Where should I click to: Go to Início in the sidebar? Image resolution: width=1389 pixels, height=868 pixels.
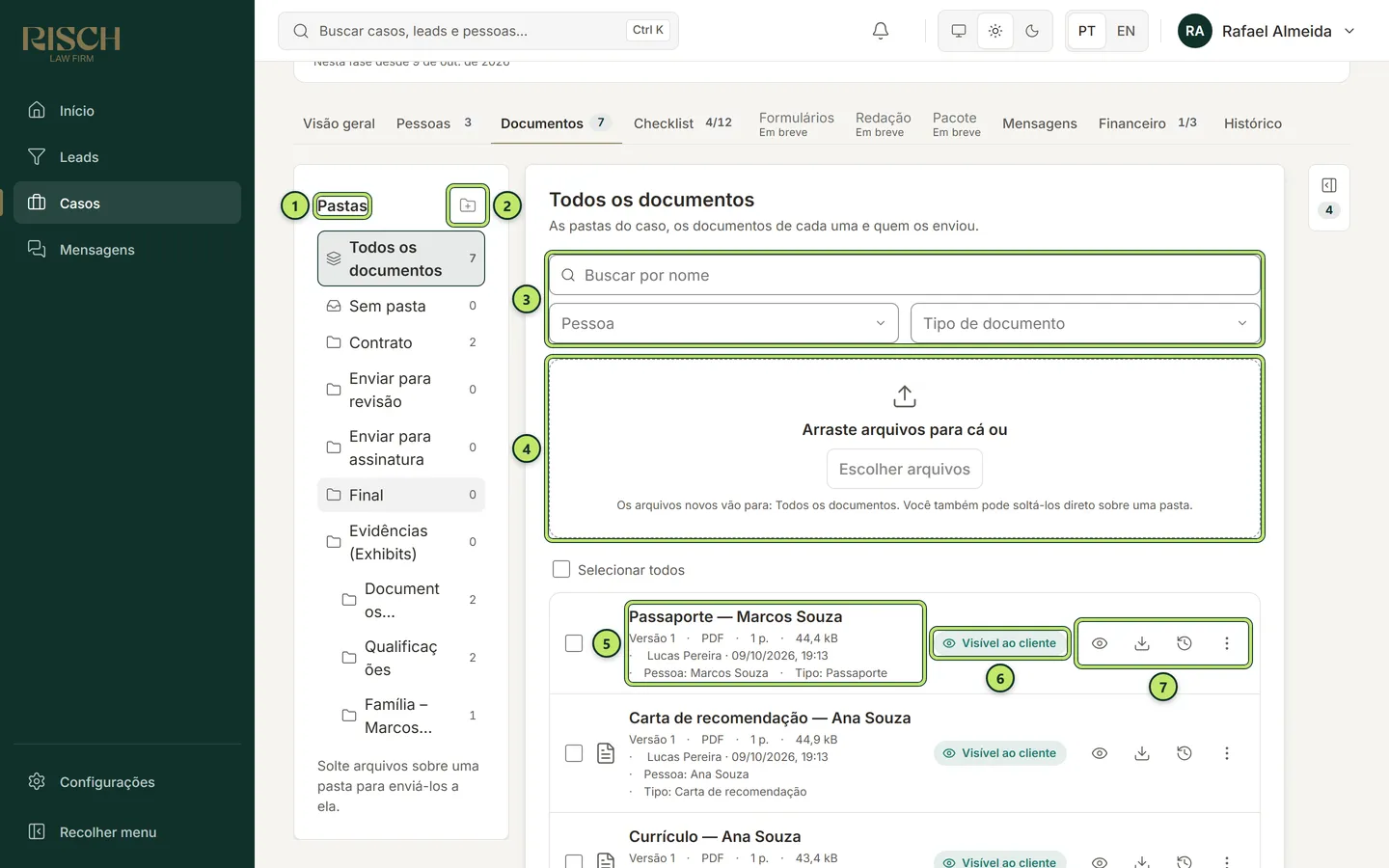click(127, 110)
